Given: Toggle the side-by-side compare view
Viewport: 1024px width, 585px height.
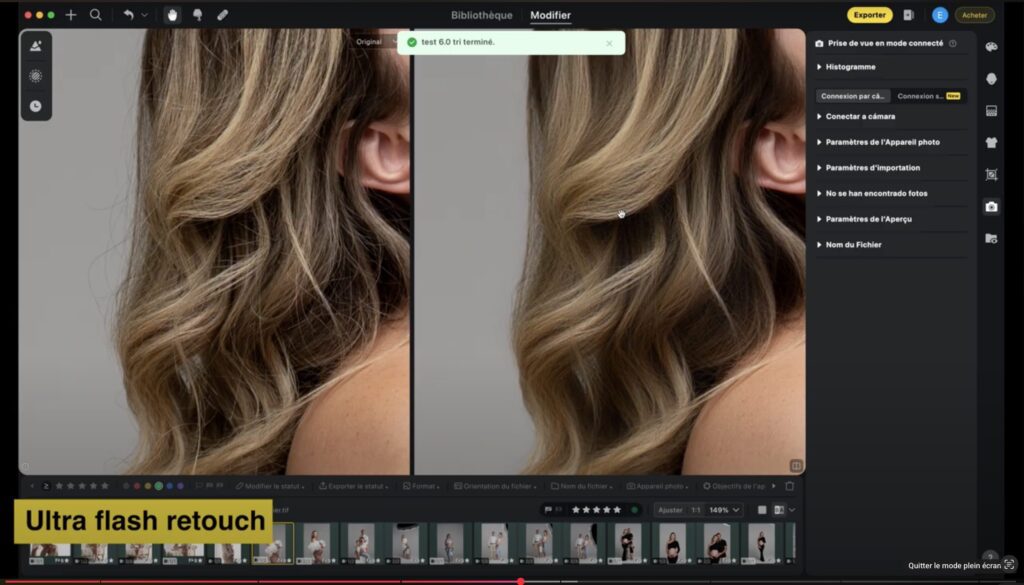Looking at the screenshot, I should pos(778,510).
